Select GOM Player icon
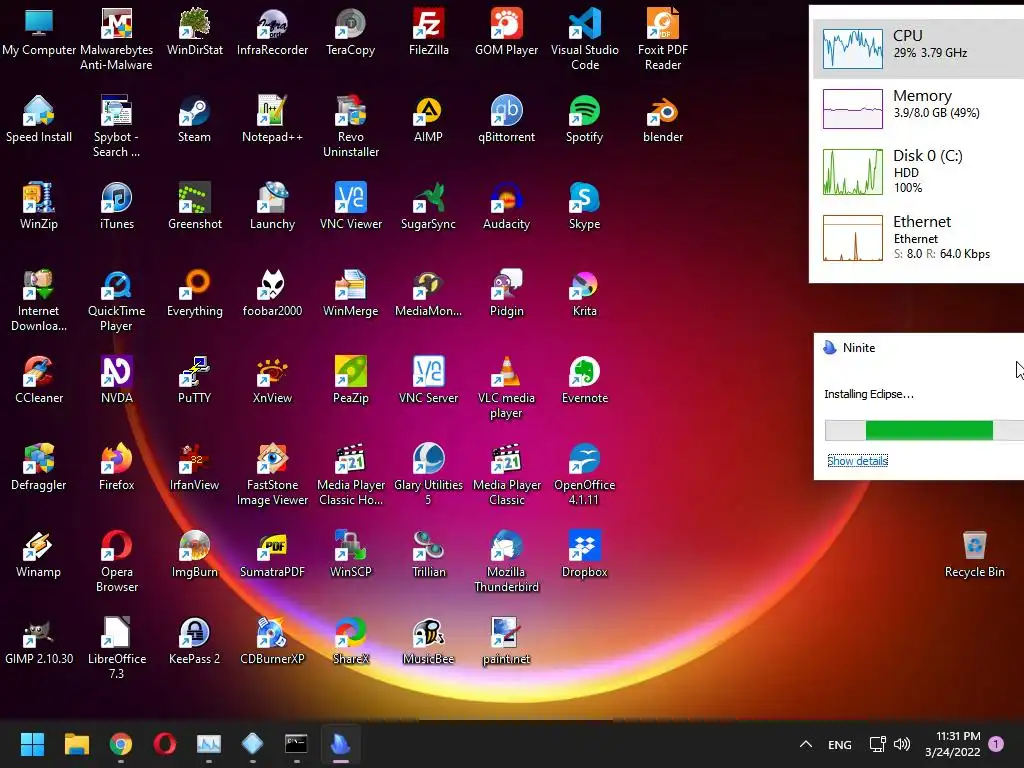The image size is (1024, 768). (506, 33)
